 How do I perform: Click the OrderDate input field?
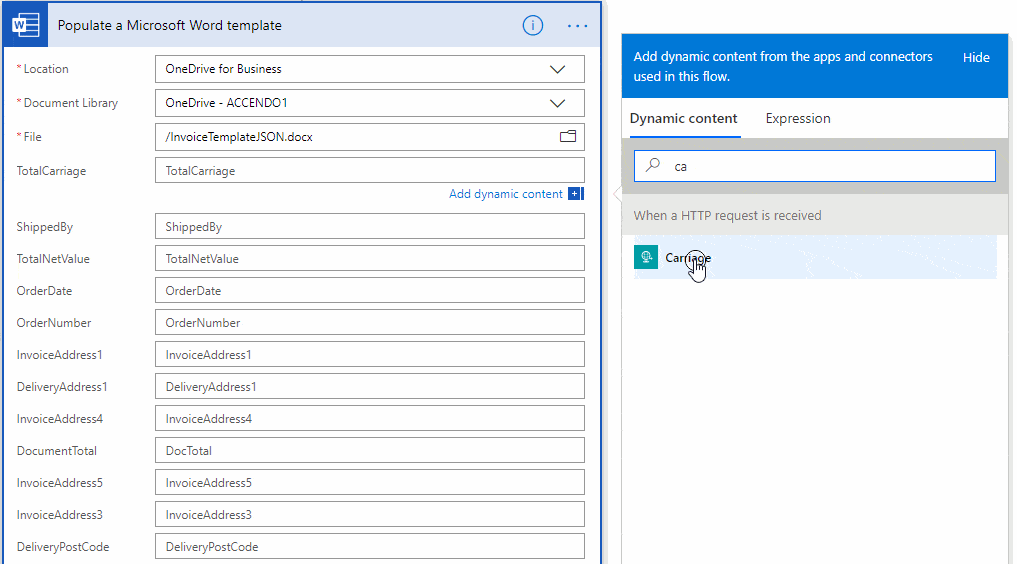click(370, 290)
